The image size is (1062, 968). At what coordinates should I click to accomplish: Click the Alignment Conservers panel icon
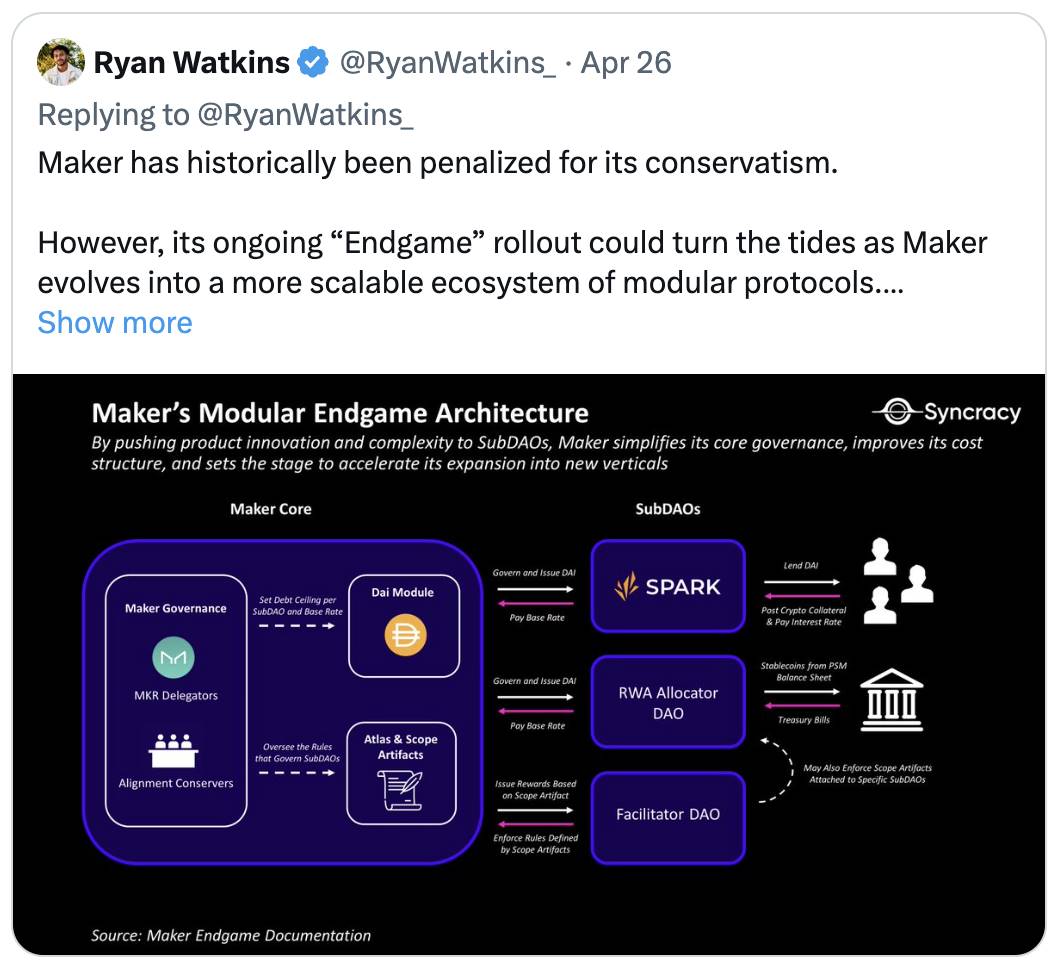[x=173, y=751]
